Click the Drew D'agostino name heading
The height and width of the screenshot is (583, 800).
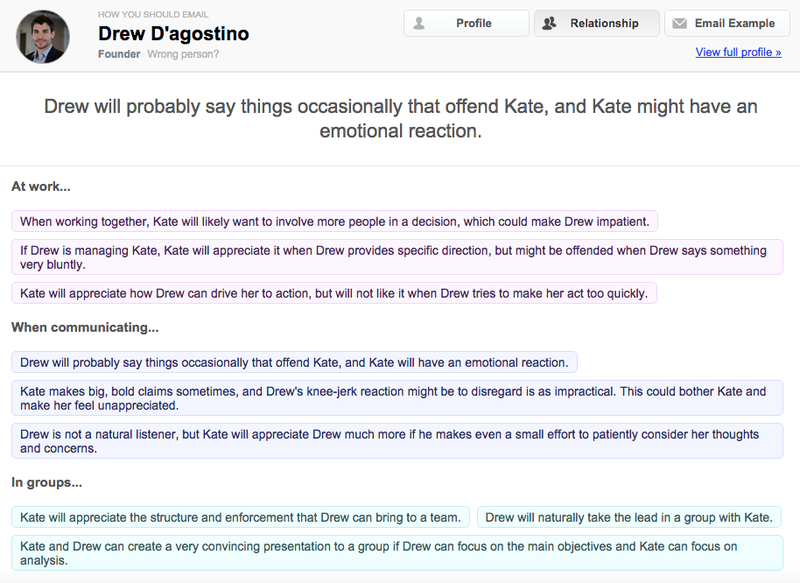[173, 34]
